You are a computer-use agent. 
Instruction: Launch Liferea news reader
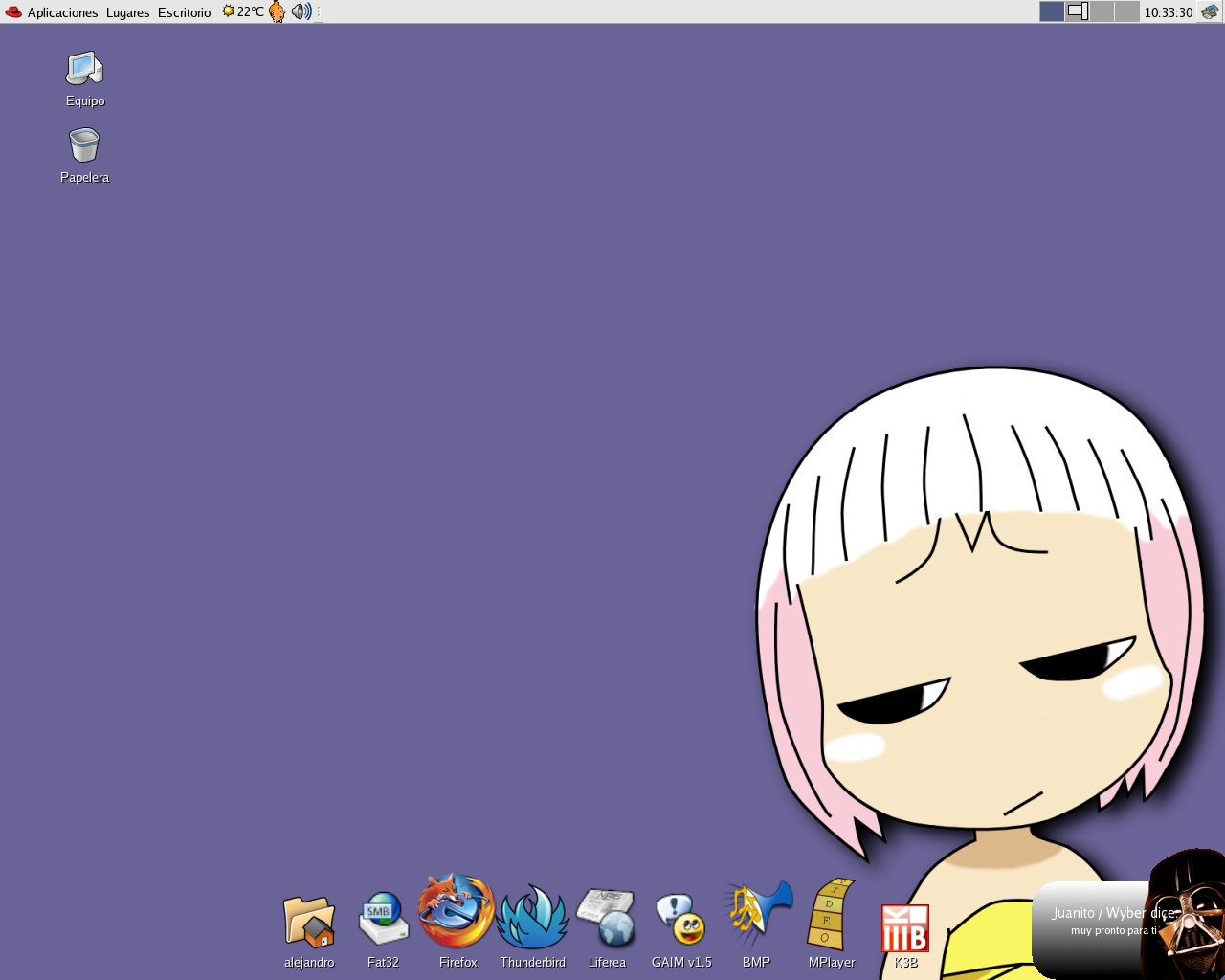click(x=607, y=928)
